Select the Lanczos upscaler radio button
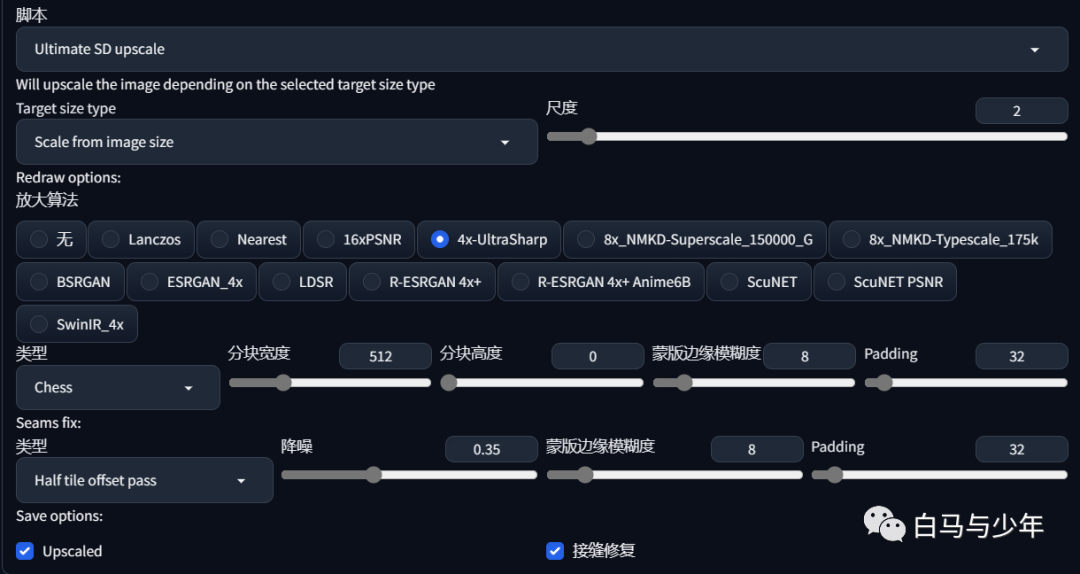The width and height of the screenshot is (1080, 574). coord(141,239)
